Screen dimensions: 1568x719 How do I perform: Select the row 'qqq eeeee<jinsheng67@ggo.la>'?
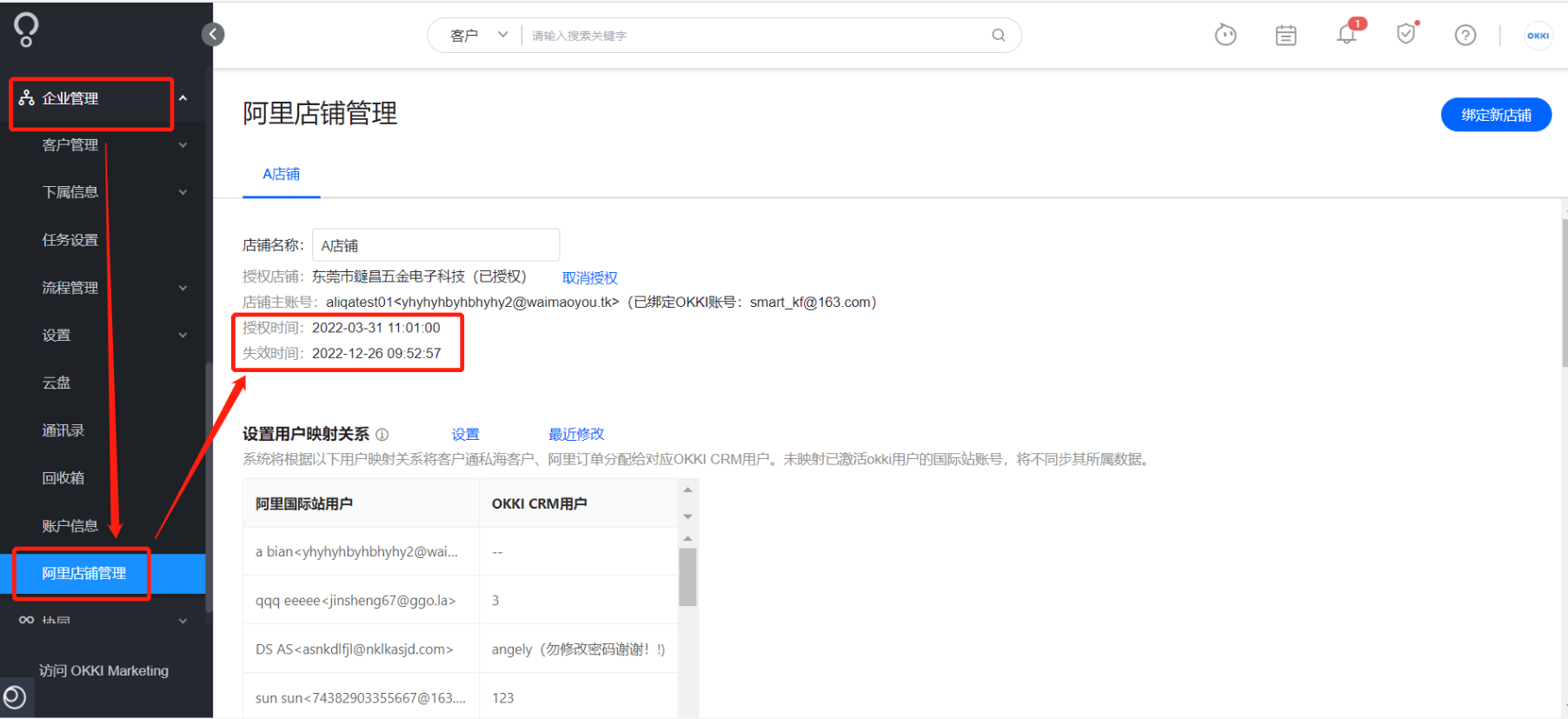click(x=461, y=601)
